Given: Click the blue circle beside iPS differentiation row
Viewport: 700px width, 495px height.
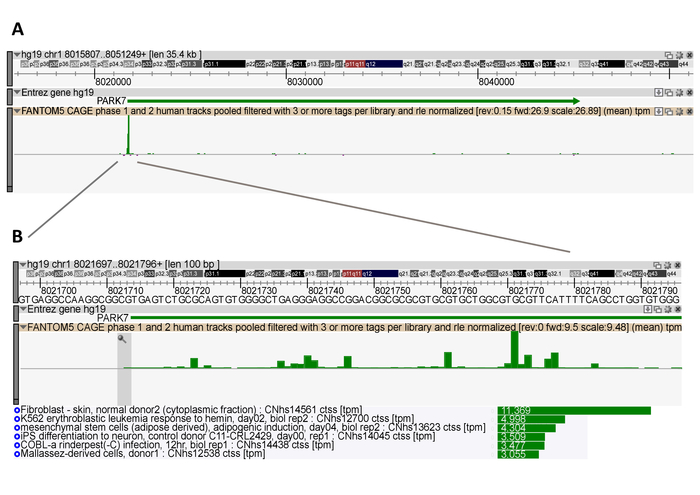Looking at the screenshot, I should (17, 436).
